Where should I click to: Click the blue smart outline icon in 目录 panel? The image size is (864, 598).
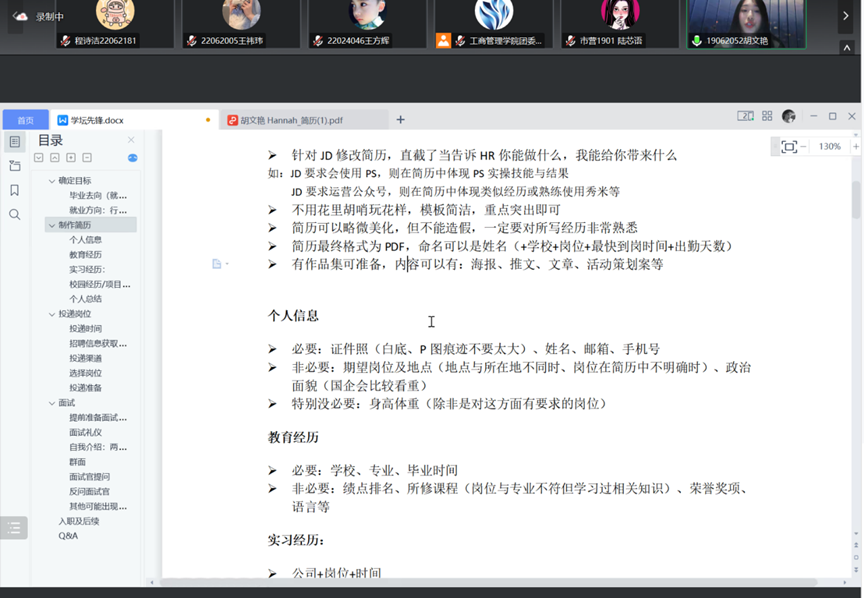tap(132, 158)
